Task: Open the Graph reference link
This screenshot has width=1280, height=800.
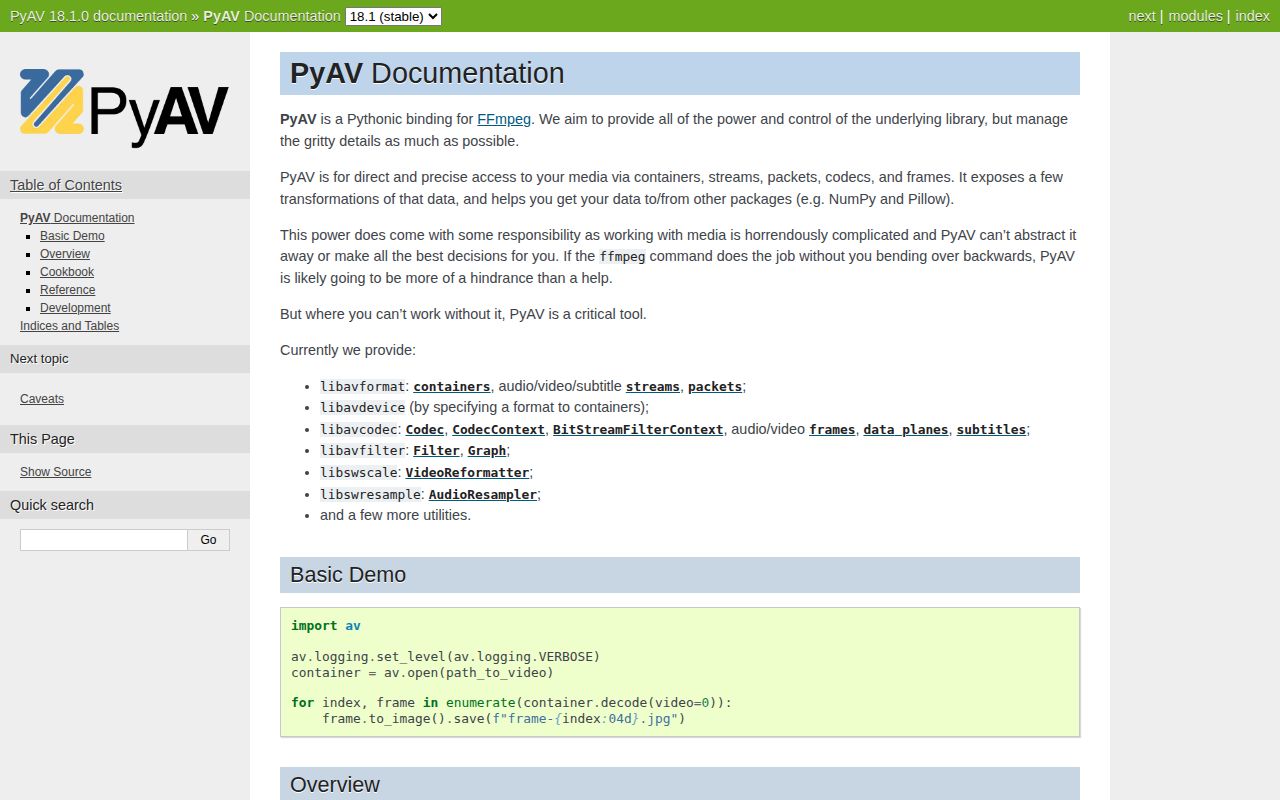Action: point(487,451)
